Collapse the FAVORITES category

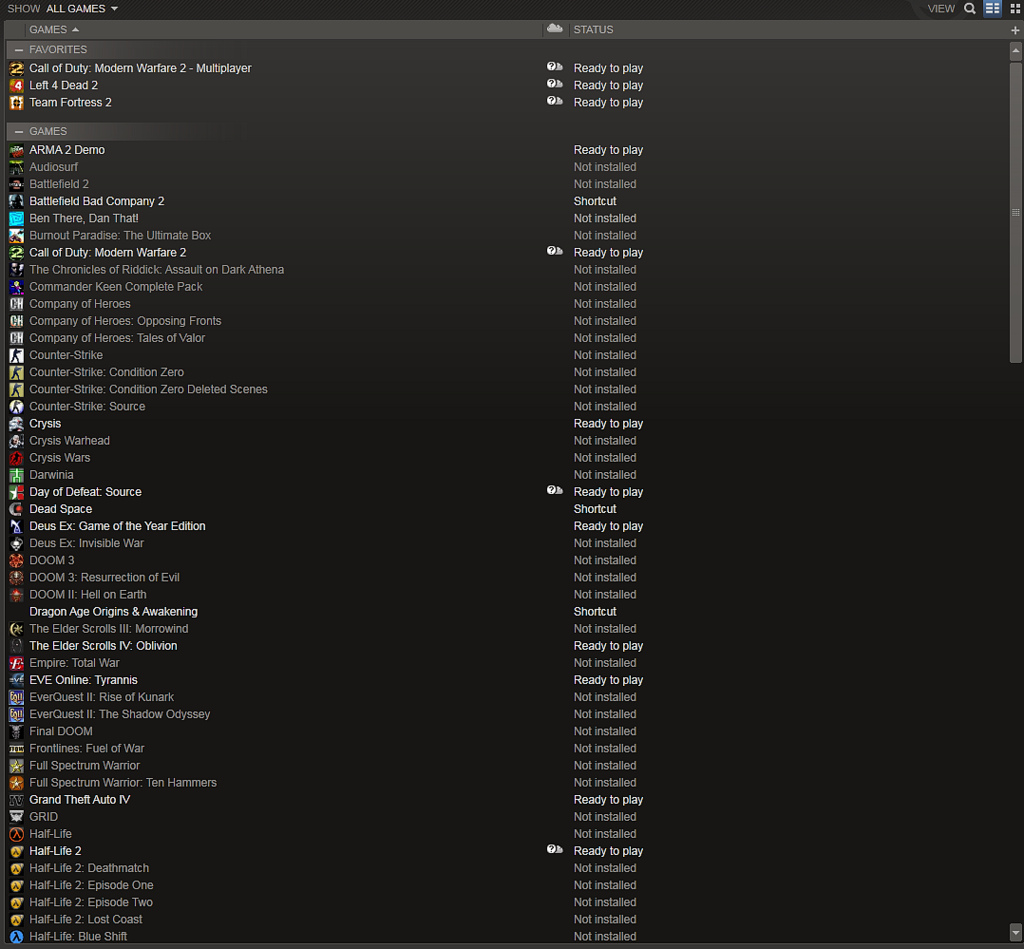[x=18, y=50]
